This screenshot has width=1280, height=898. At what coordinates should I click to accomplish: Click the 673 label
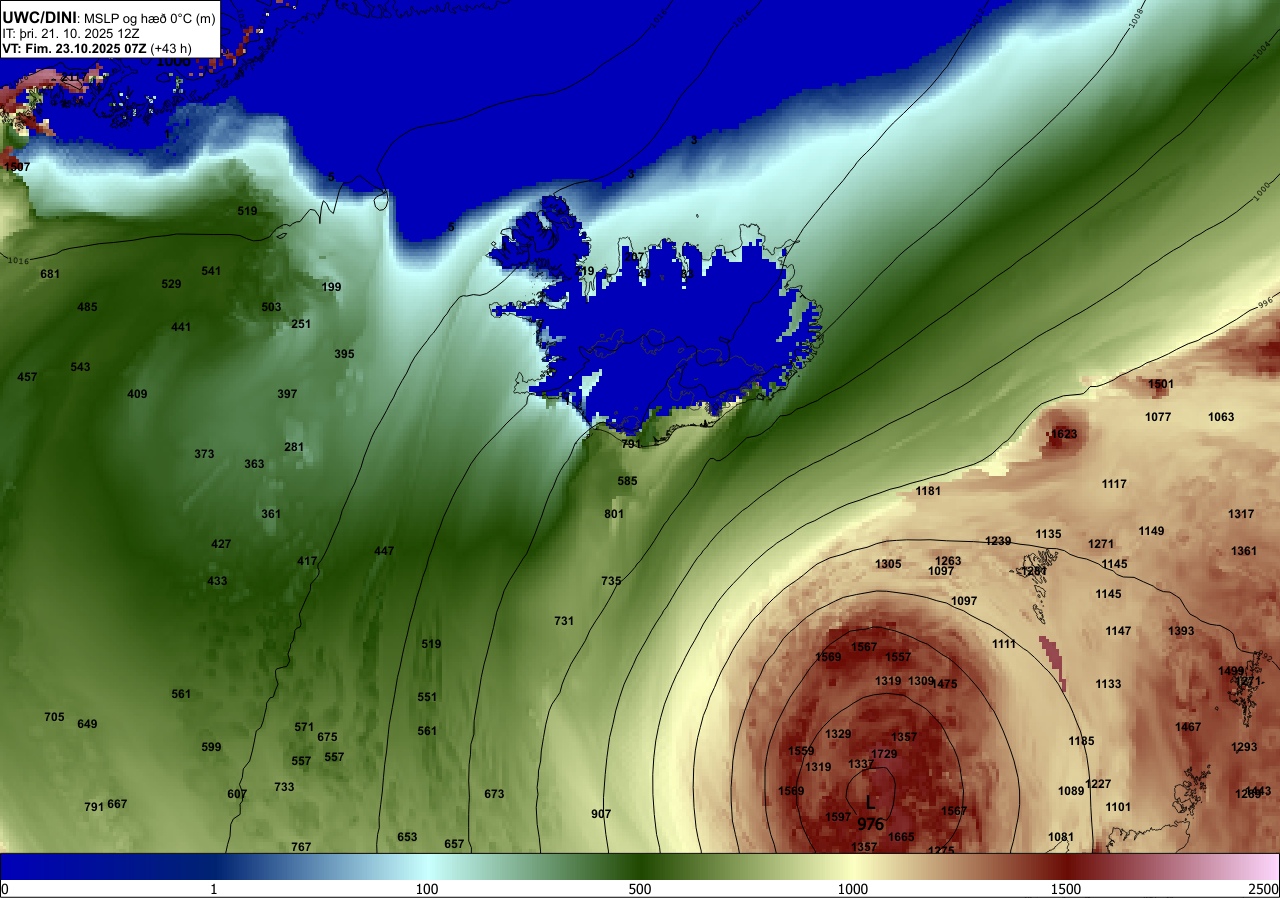[x=494, y=794]
